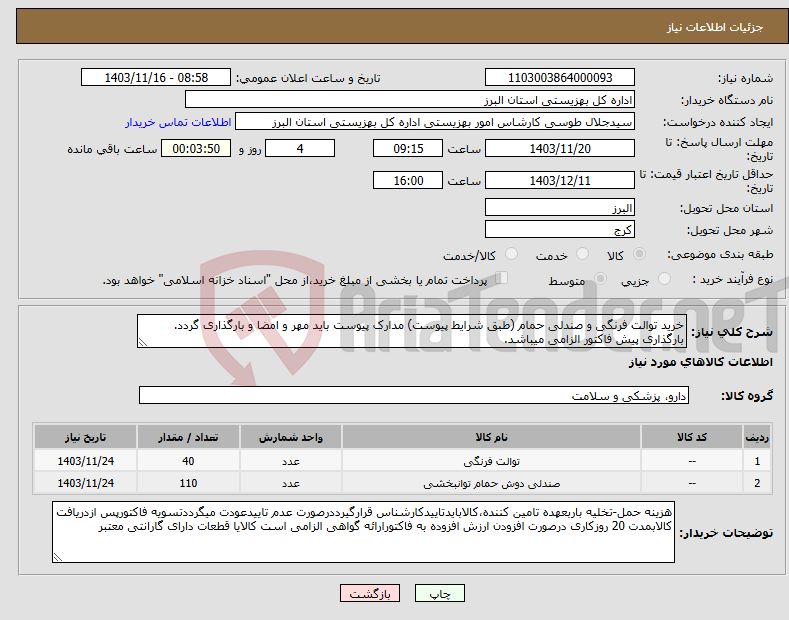Click the توالت فرنگی item name cell
The height and width of the screenshot is (620, 789).
491,461
